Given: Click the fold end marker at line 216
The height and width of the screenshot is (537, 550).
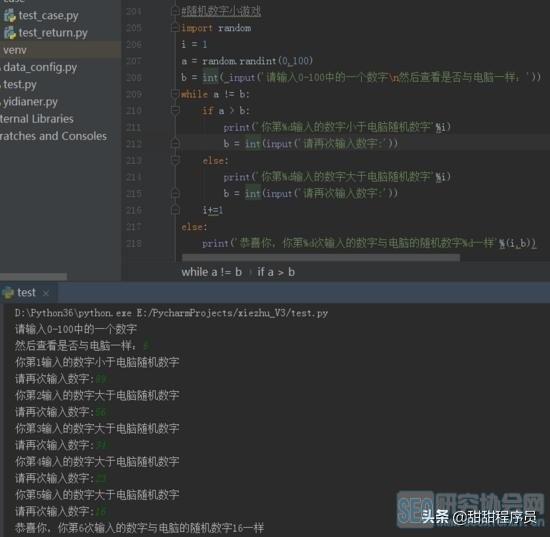Looking at the screenshot, I should click(x=175, y=210).
